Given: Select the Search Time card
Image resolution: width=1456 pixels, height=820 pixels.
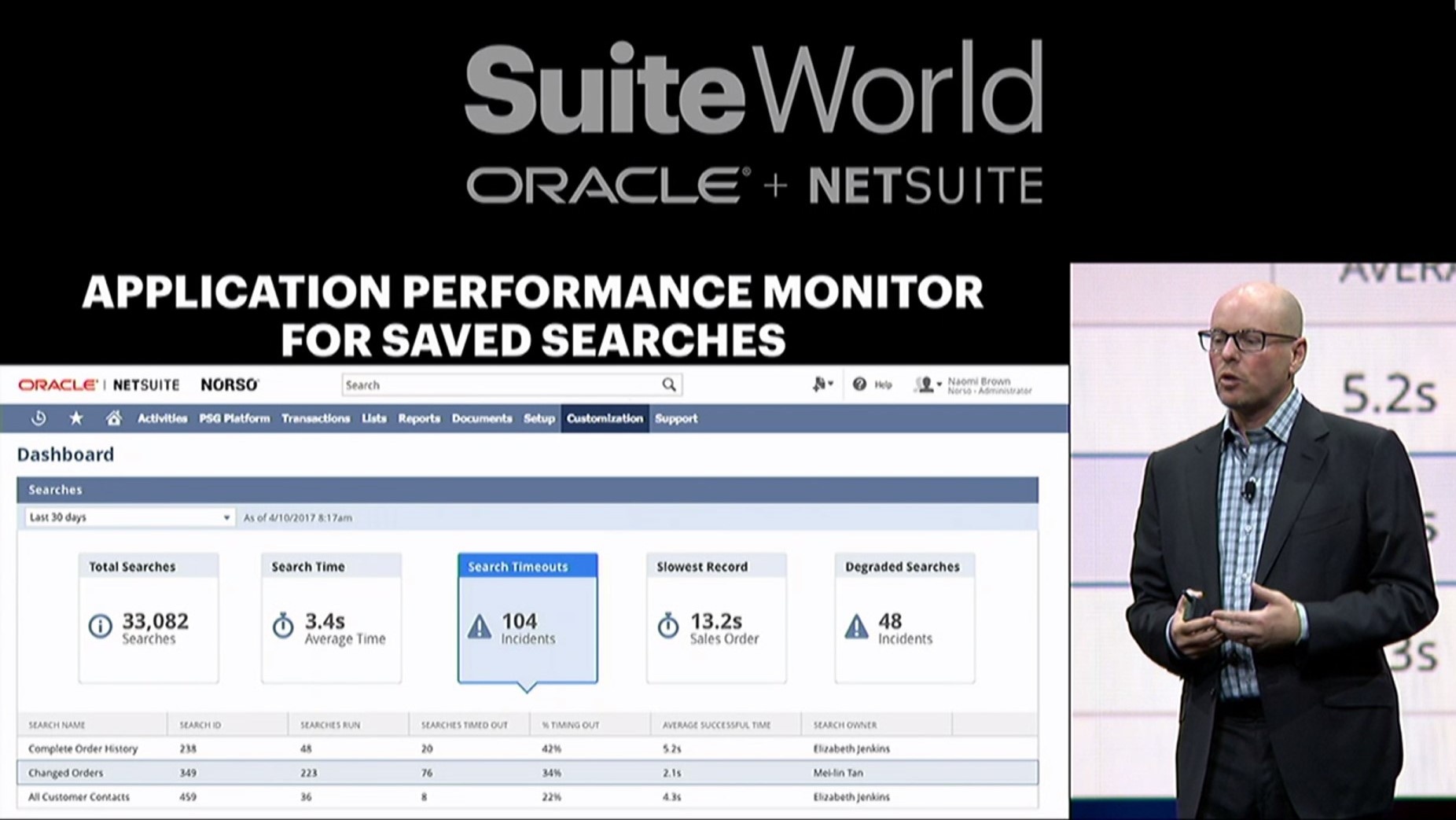Looking at the screenshot, I should (x=331, y=618).
